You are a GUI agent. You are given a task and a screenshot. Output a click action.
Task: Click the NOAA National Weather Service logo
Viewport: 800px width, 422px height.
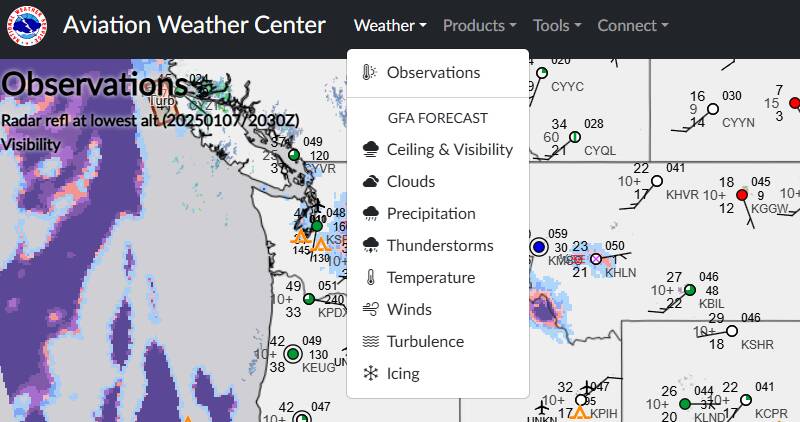point(24,25)
